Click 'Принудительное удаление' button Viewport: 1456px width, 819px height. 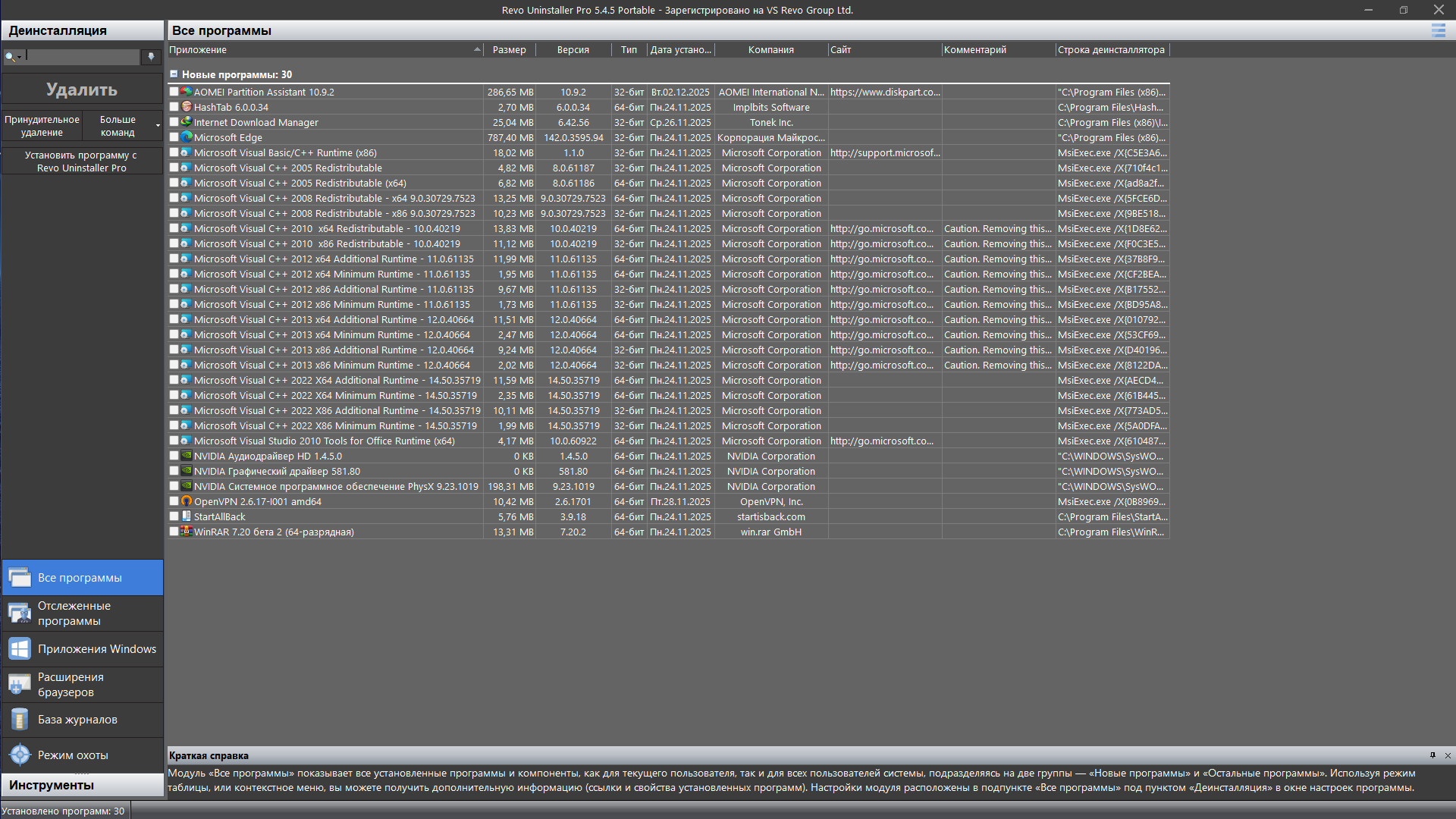pos(42,126)
